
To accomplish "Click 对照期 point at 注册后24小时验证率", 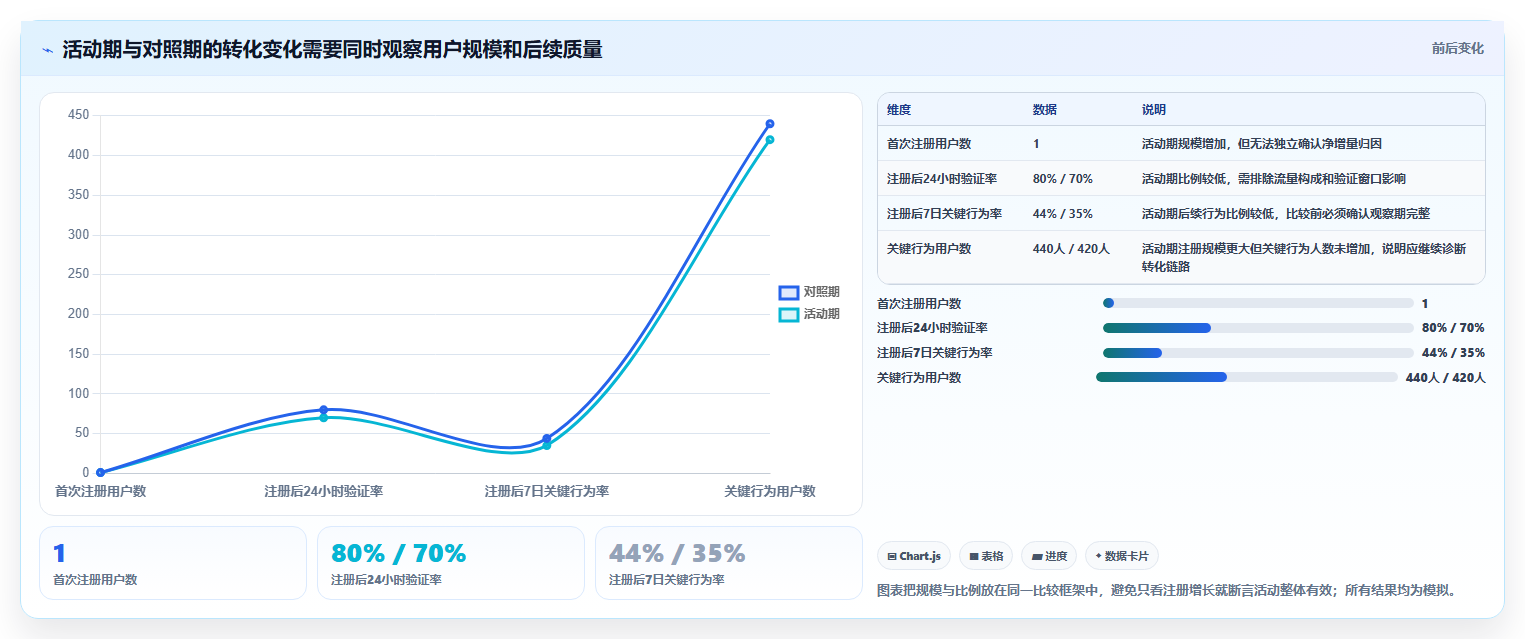I will 323,410.
